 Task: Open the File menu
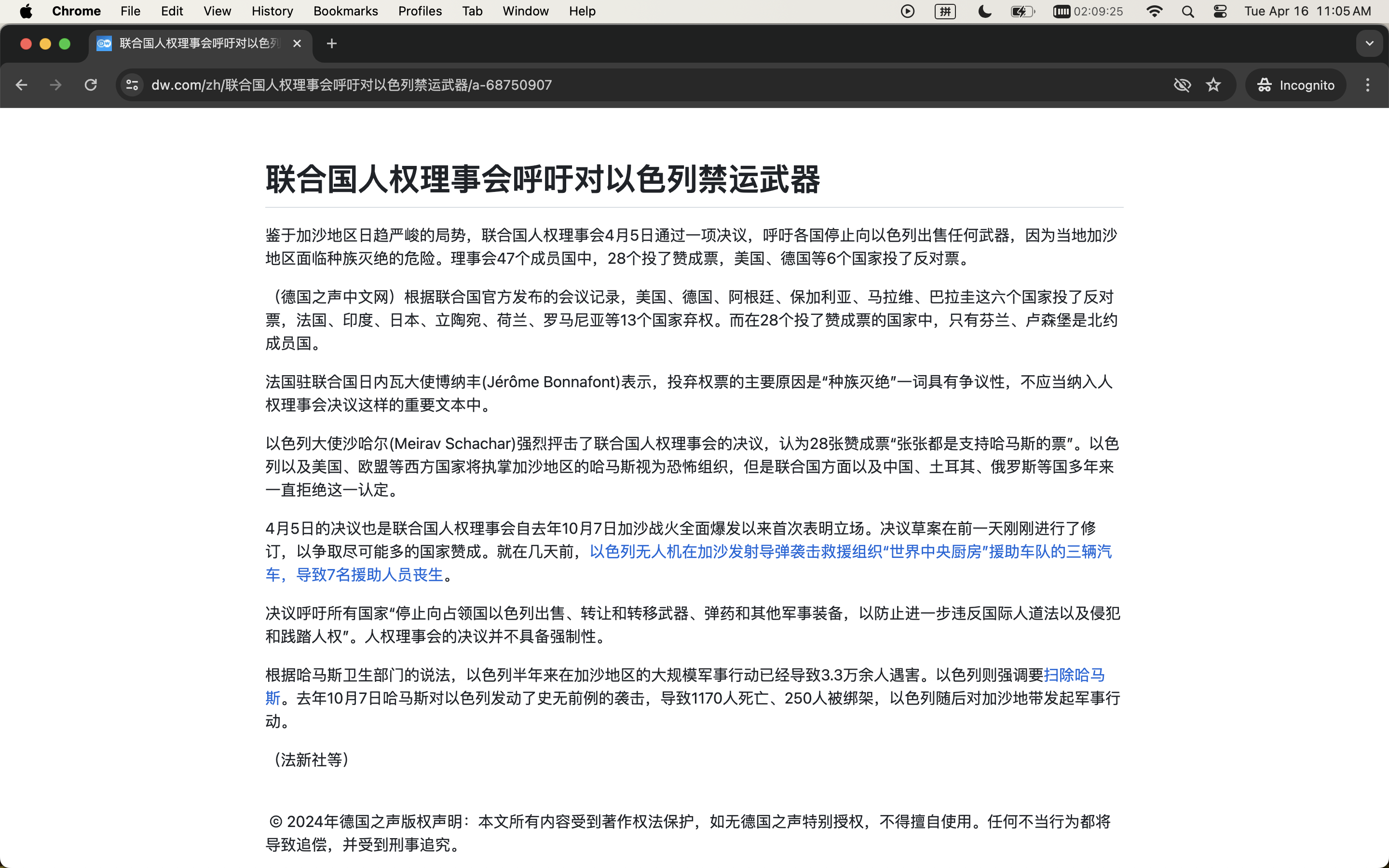130,11
